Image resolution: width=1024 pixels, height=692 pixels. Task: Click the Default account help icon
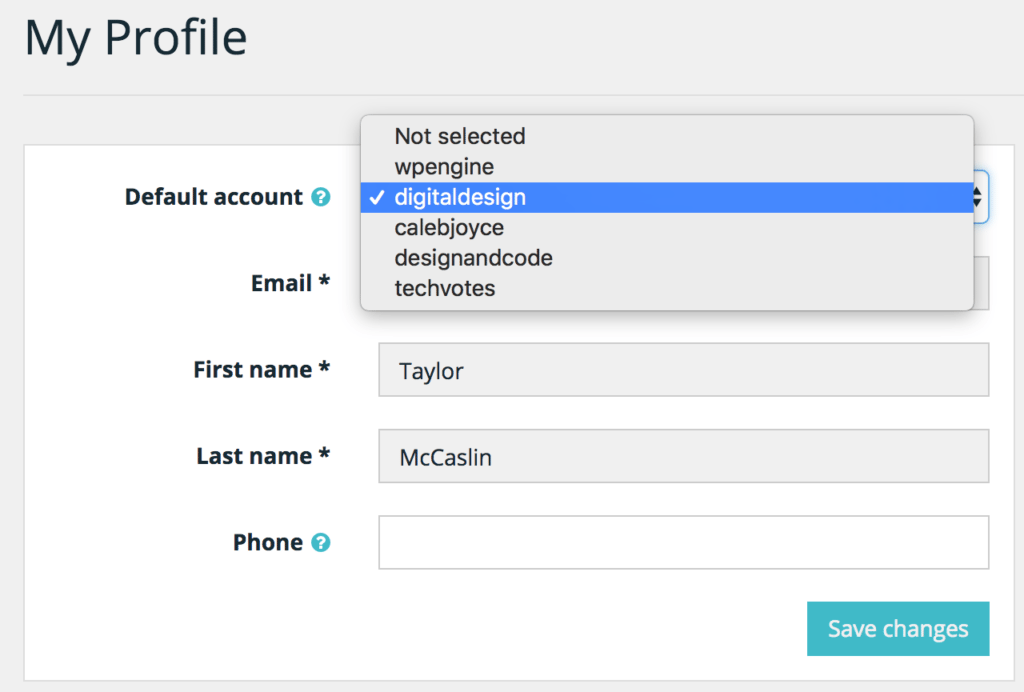(320, 197)
